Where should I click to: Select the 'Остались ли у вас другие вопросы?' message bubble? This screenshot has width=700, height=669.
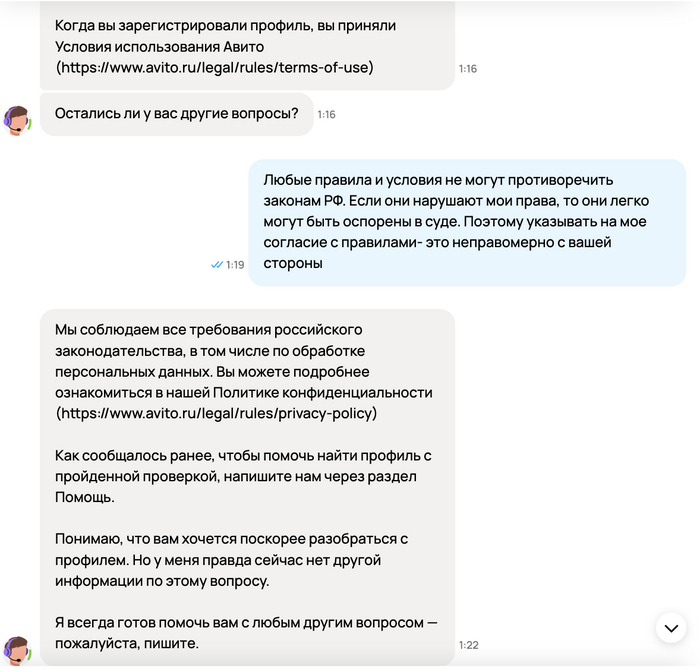click(177, 114)
